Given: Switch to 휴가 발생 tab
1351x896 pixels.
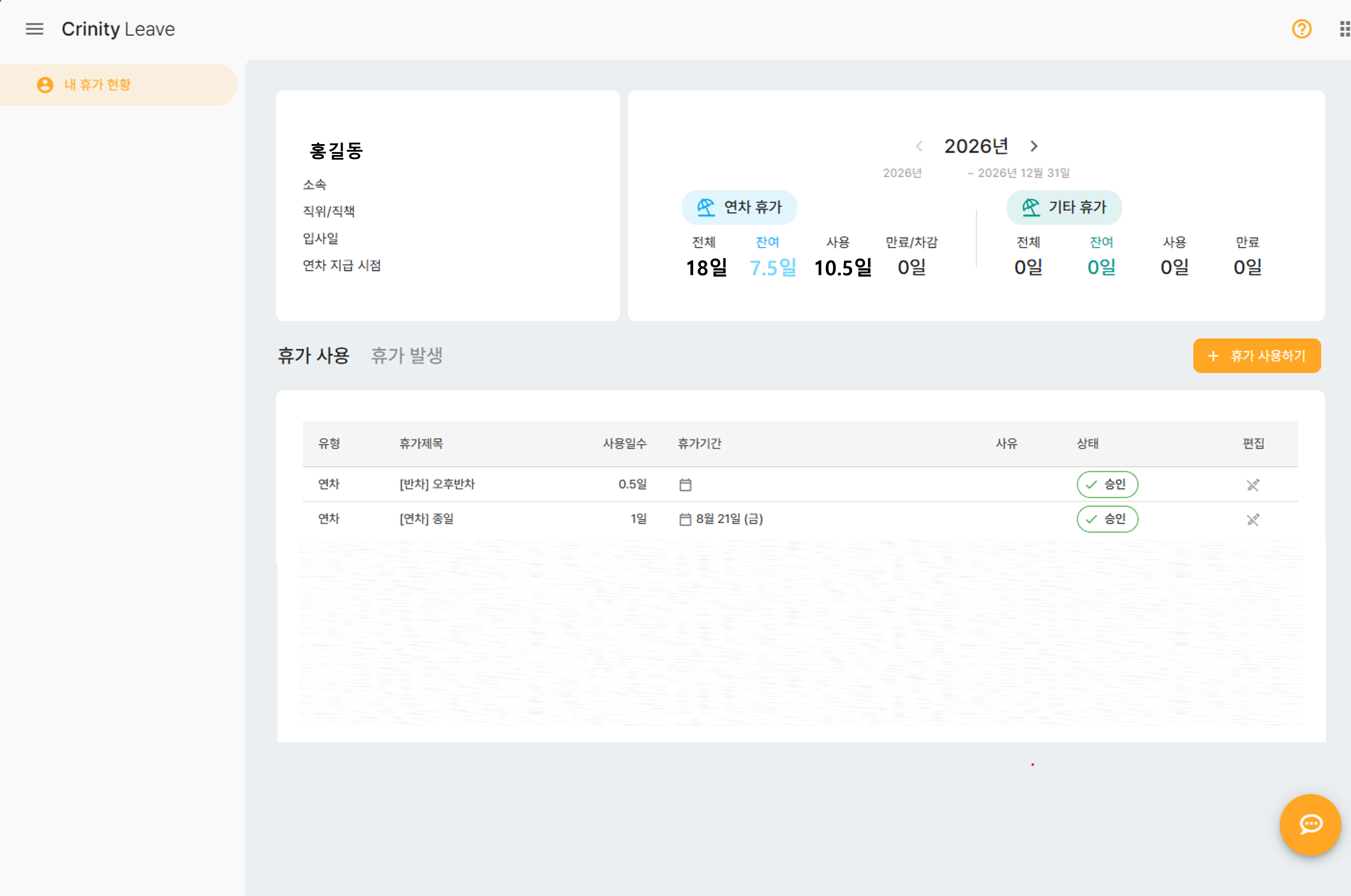Looking at the screenshot, I should tap(407, 356).
